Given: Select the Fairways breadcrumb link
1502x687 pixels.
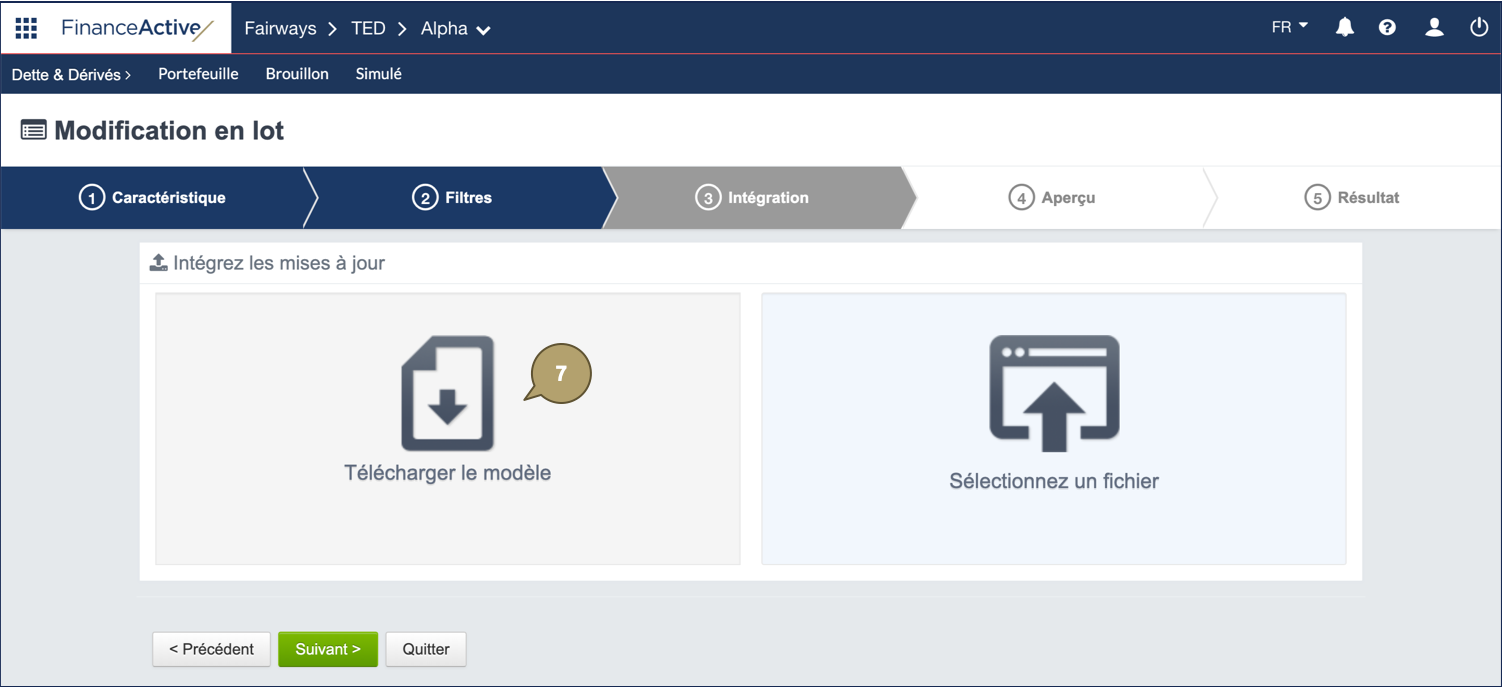Looking at the screenshot, I should [280, 29].
